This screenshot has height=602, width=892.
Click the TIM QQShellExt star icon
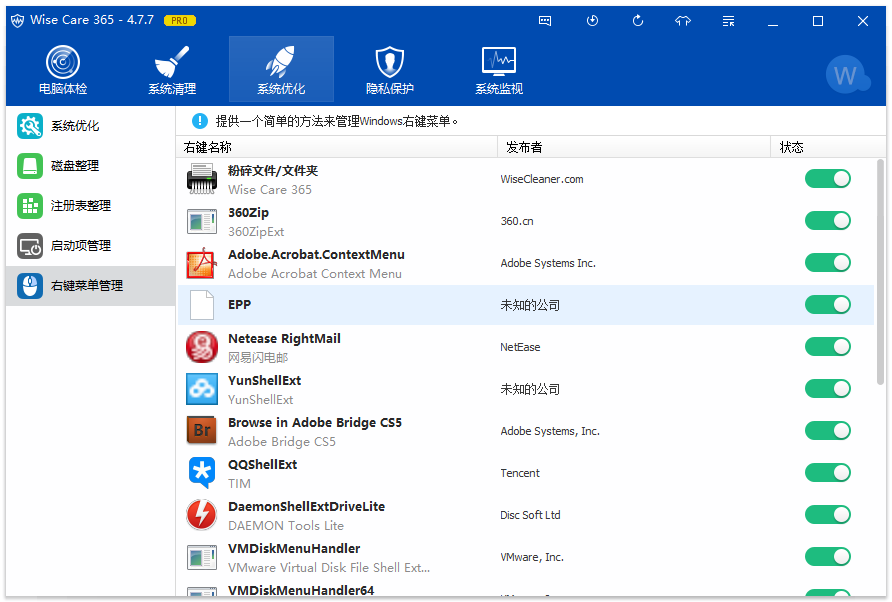tap(202, 473)
